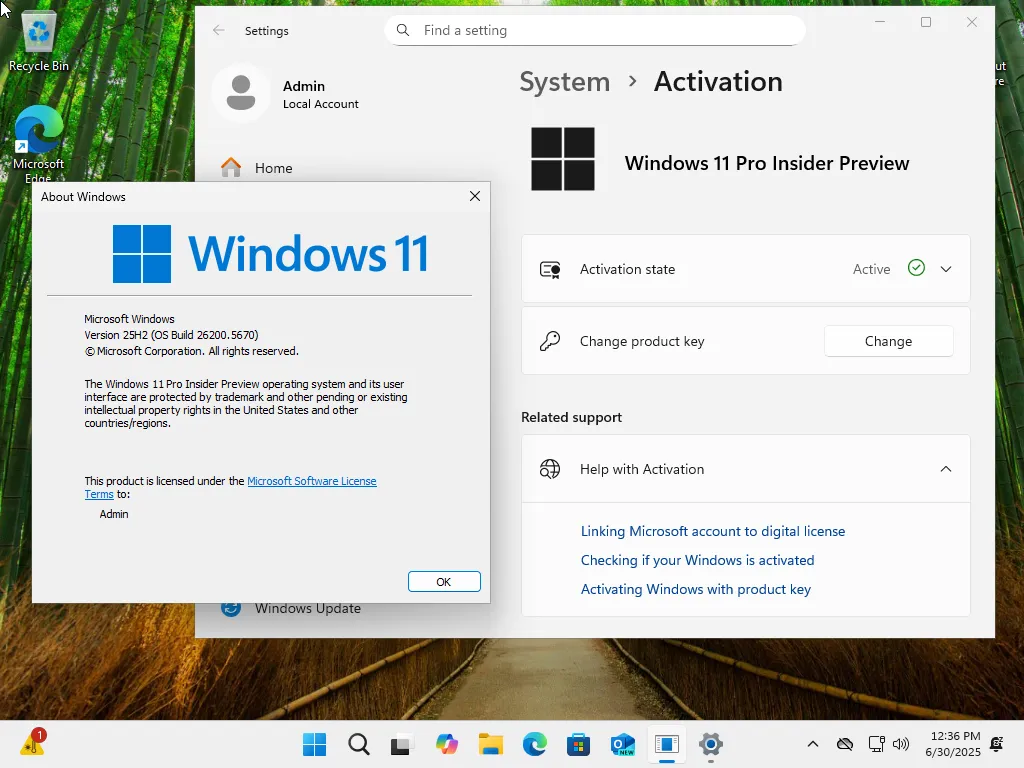Viewport: 1024px width, 768px height.
Task: Launch Copilot from the taskbar
Action: (x=447, y=744)
